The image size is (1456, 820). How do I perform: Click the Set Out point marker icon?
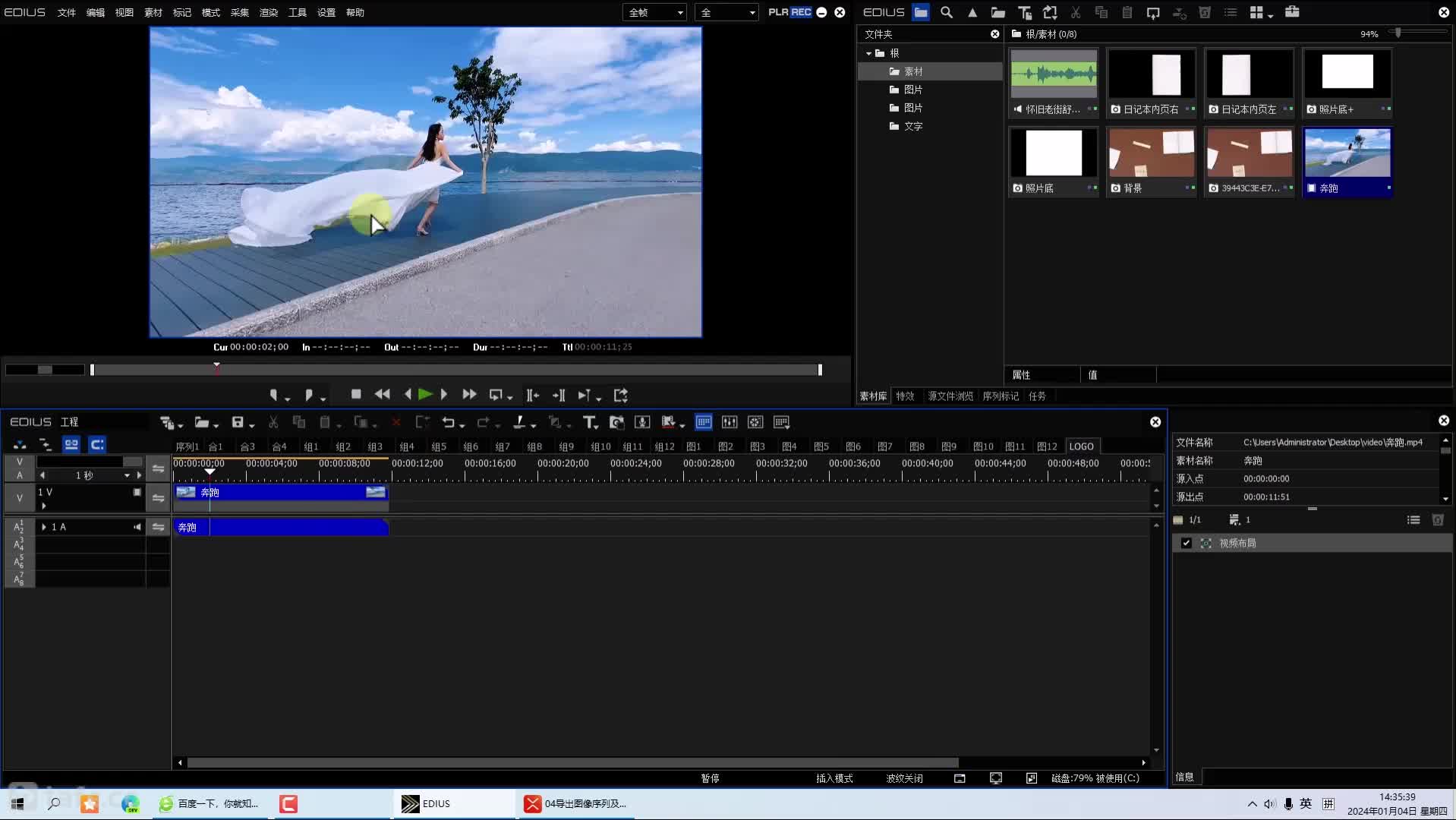coord(308,395)
